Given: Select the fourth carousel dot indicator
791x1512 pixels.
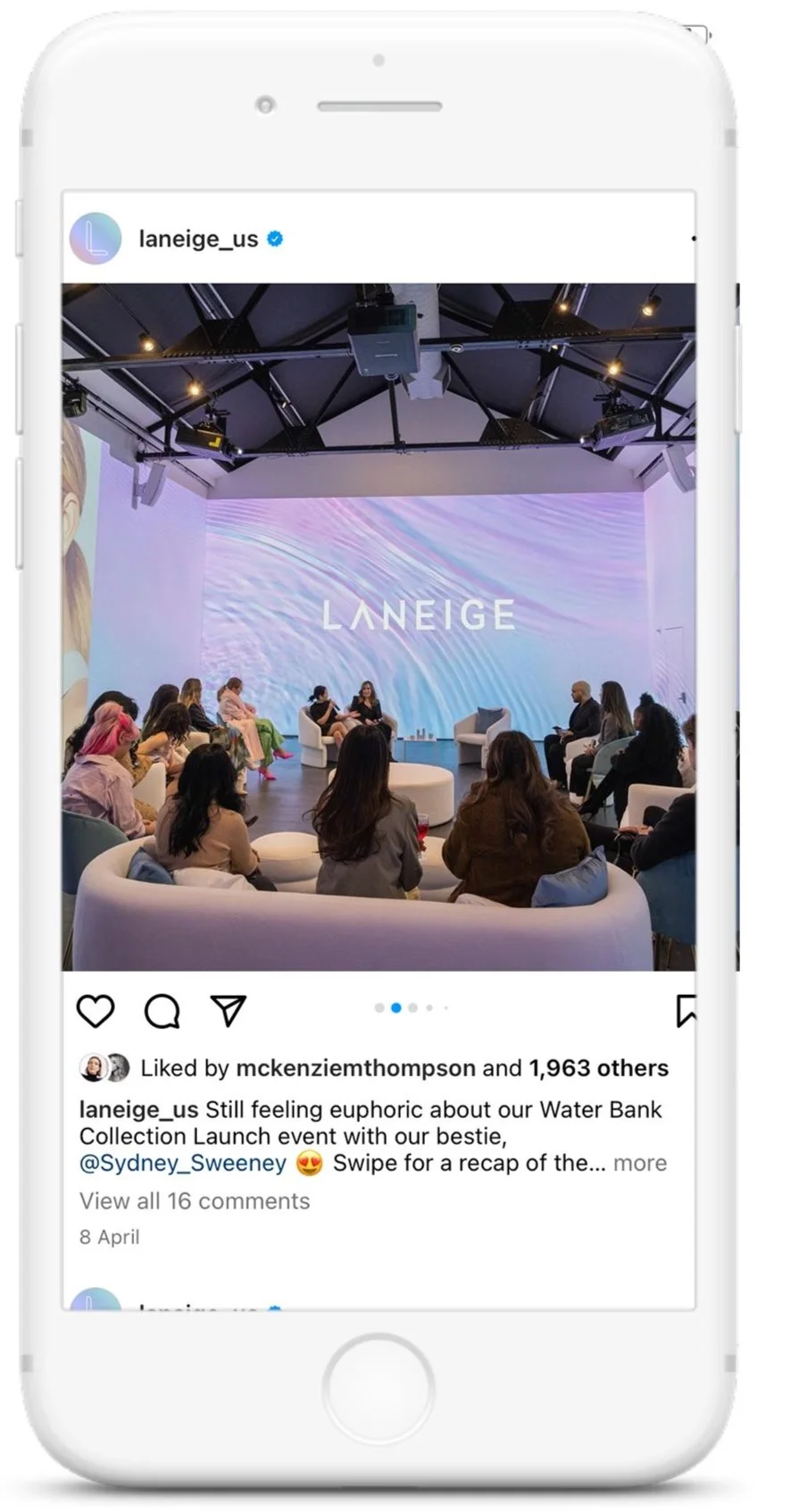Looking at the screenshot, I should click(x=429, y=1007).
